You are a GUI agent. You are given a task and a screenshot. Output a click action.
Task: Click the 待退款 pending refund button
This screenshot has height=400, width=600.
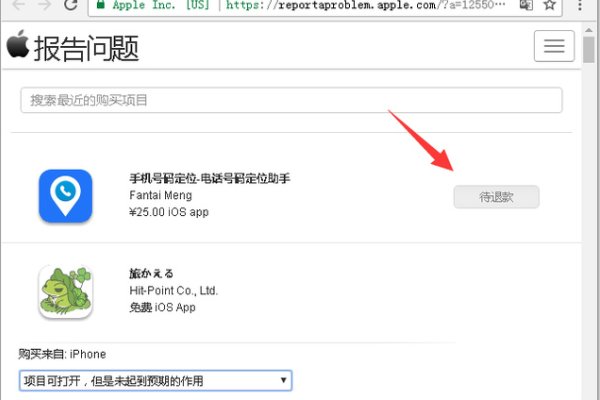click(x=496, y=197)
